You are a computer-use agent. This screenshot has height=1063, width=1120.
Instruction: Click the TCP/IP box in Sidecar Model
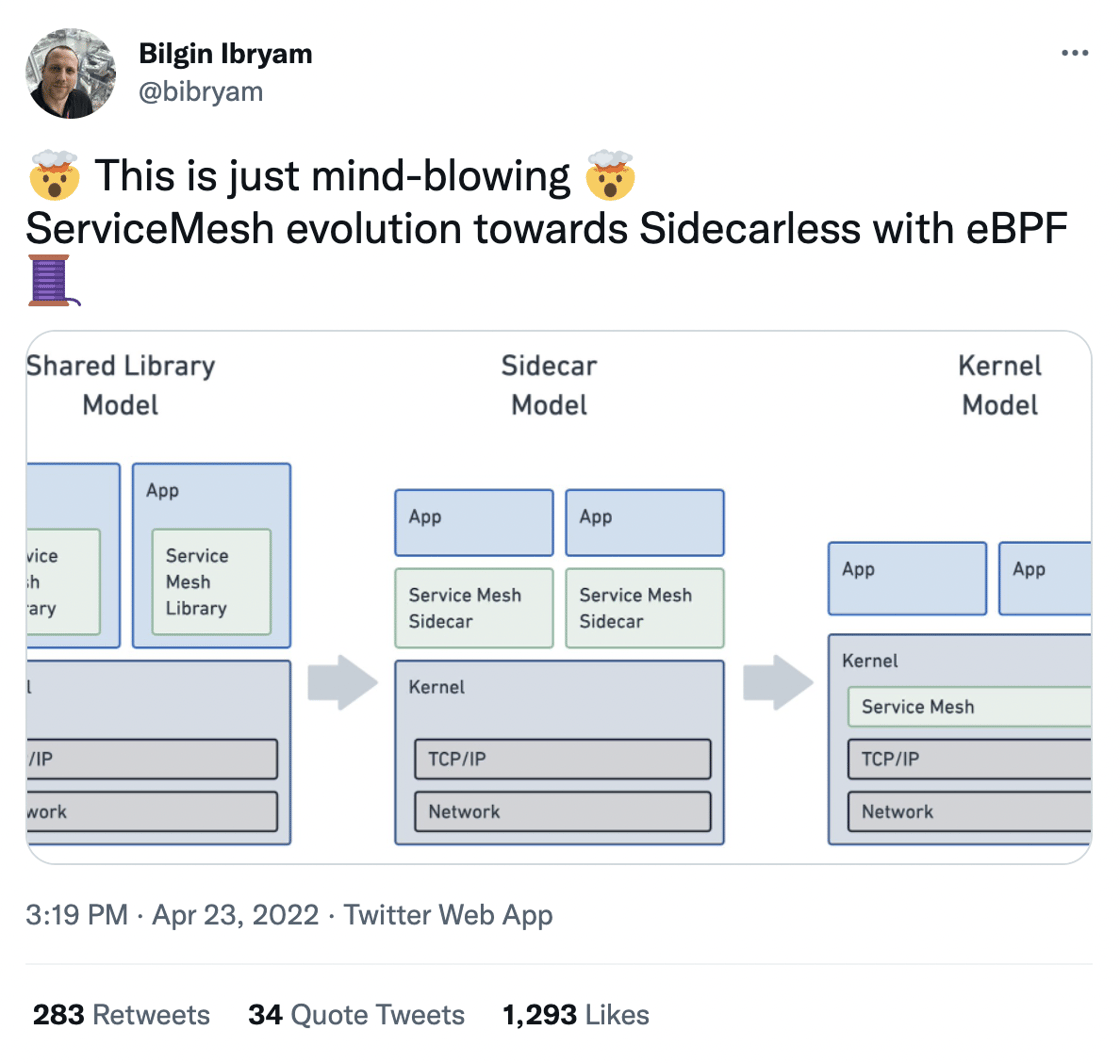coord(562,759)
